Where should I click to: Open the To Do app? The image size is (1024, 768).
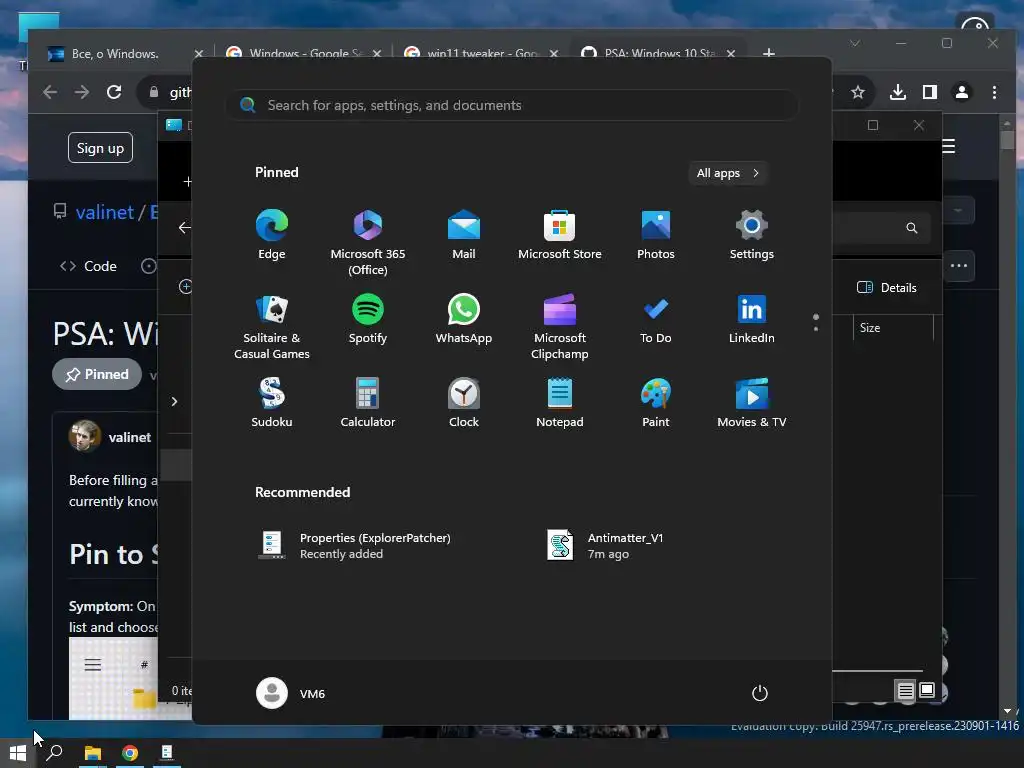tap(656, 319)
